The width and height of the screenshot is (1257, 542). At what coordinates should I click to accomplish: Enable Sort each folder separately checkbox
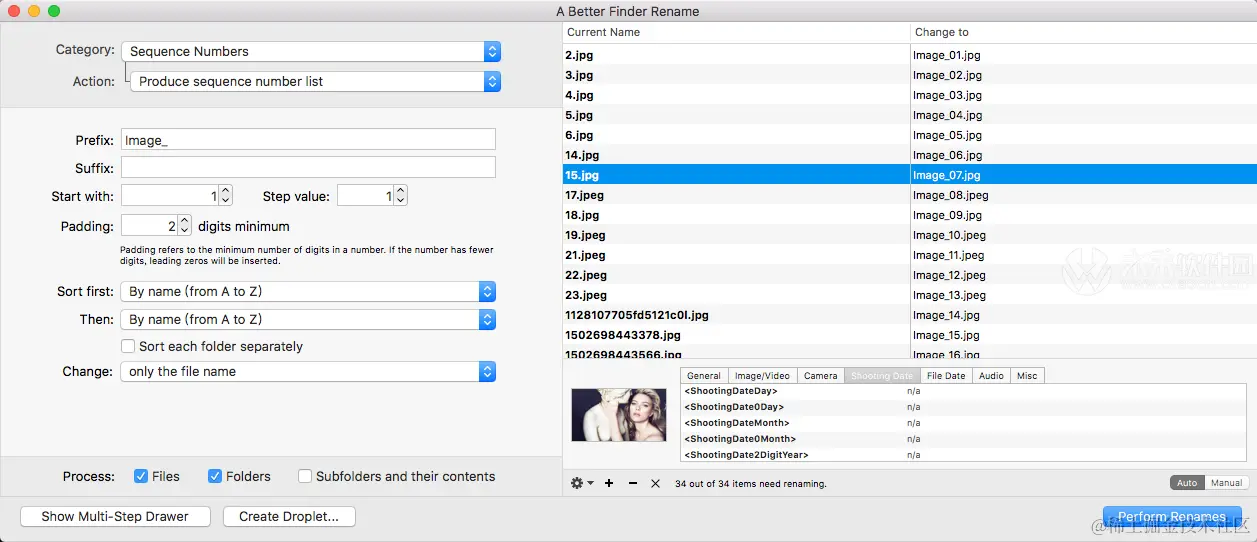[x=128, y=346]
